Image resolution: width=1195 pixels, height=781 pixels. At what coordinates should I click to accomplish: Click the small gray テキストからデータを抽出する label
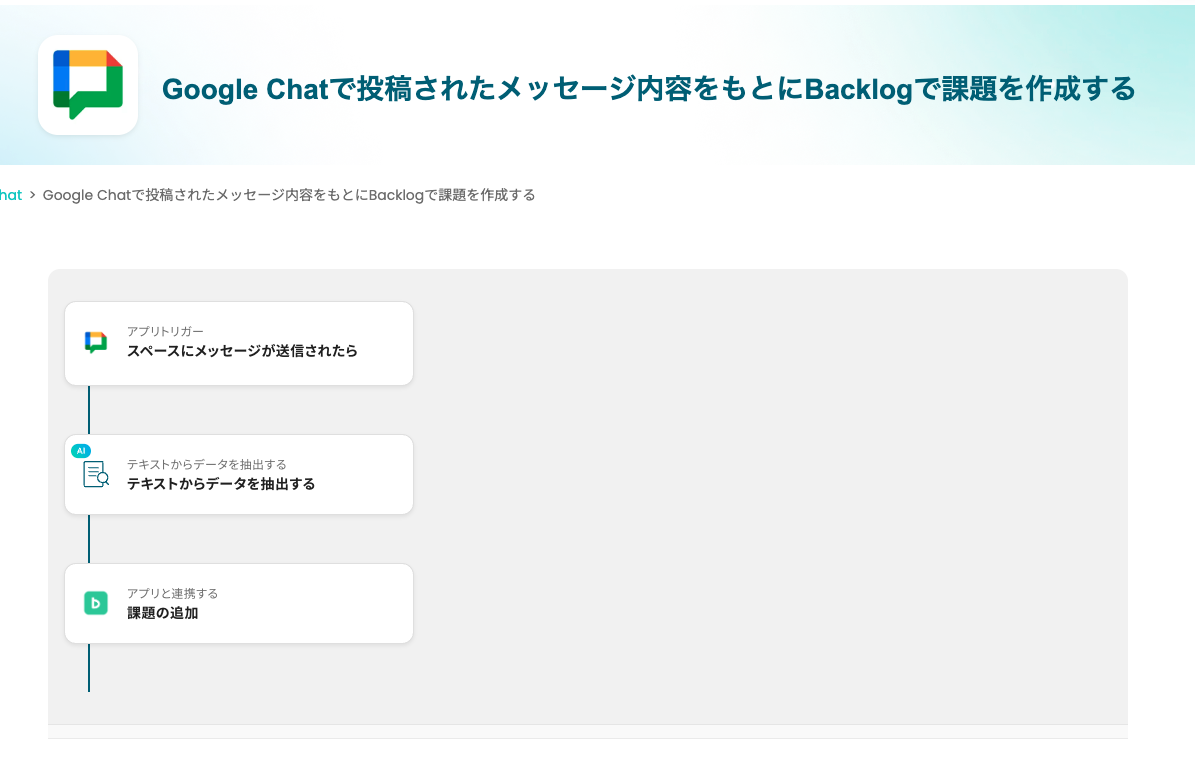207,464
